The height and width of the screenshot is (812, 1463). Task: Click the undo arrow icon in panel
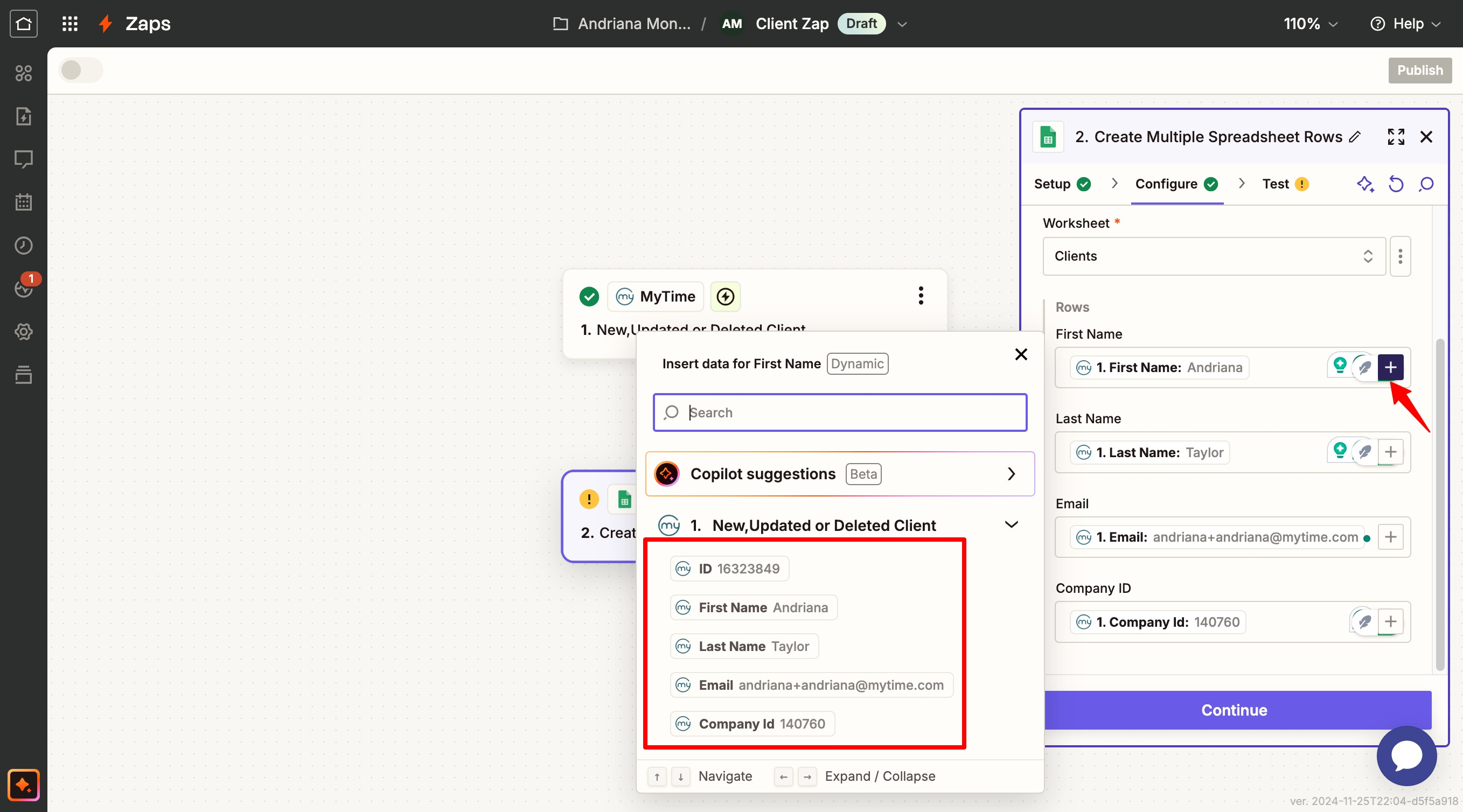click(x=1396, y=184)
